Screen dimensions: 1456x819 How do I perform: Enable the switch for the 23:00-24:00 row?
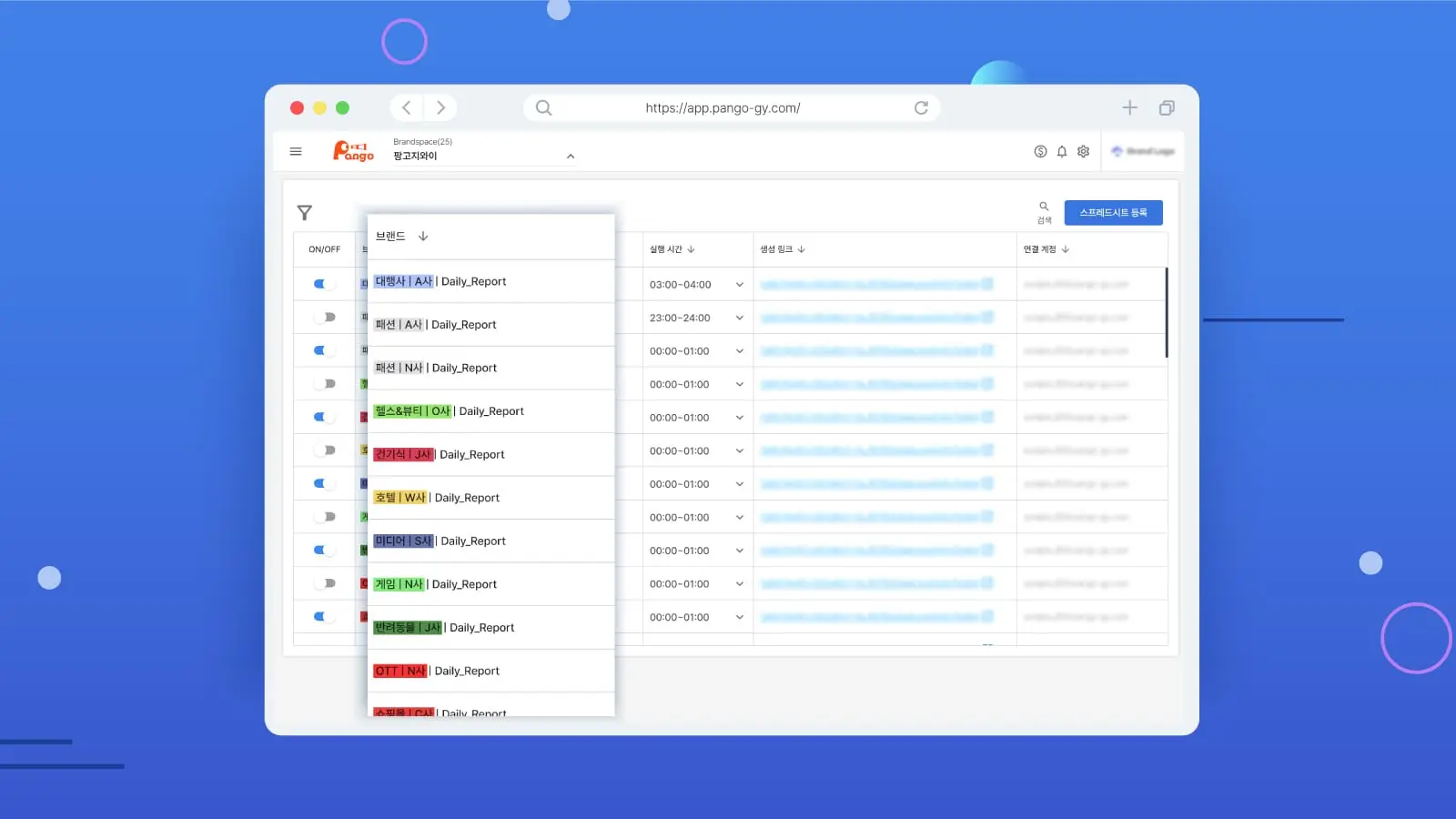click(324, 318)
